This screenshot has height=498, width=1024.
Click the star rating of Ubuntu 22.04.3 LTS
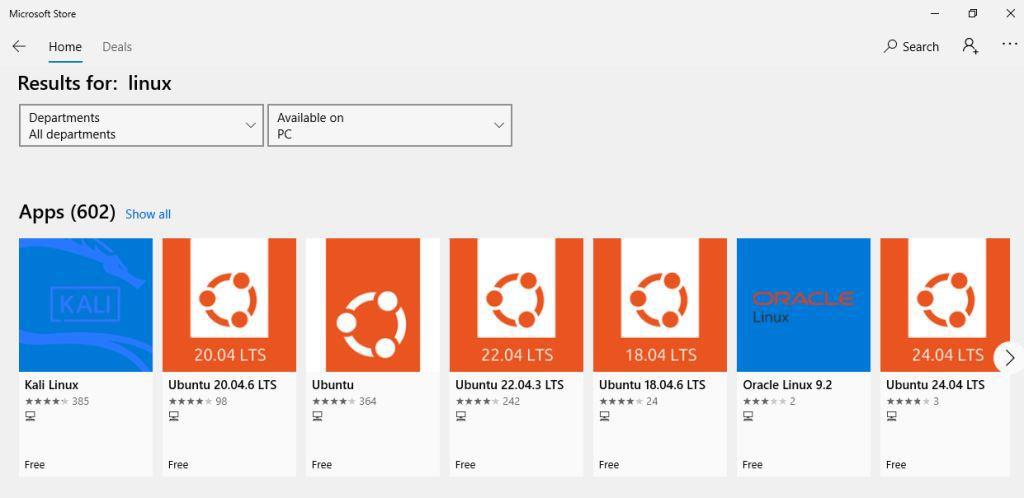477,401
